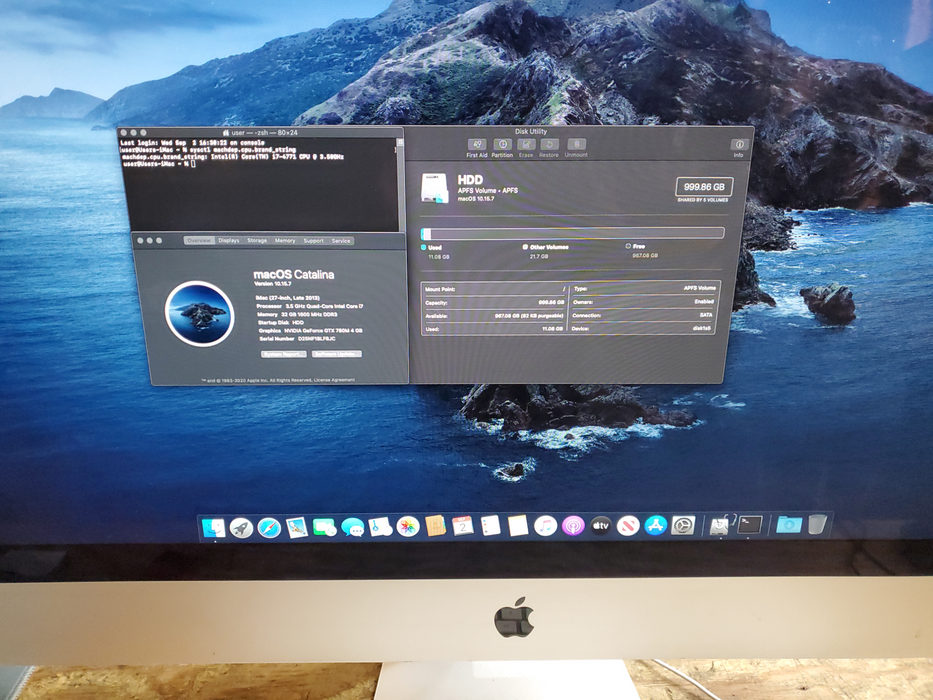
Task: Click the Other Volumes legend swatch
Action: click(x=525, y=246)
